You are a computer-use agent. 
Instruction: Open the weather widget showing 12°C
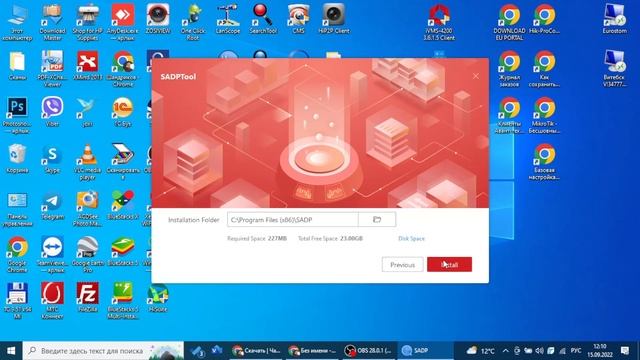(x=481, y=351)
